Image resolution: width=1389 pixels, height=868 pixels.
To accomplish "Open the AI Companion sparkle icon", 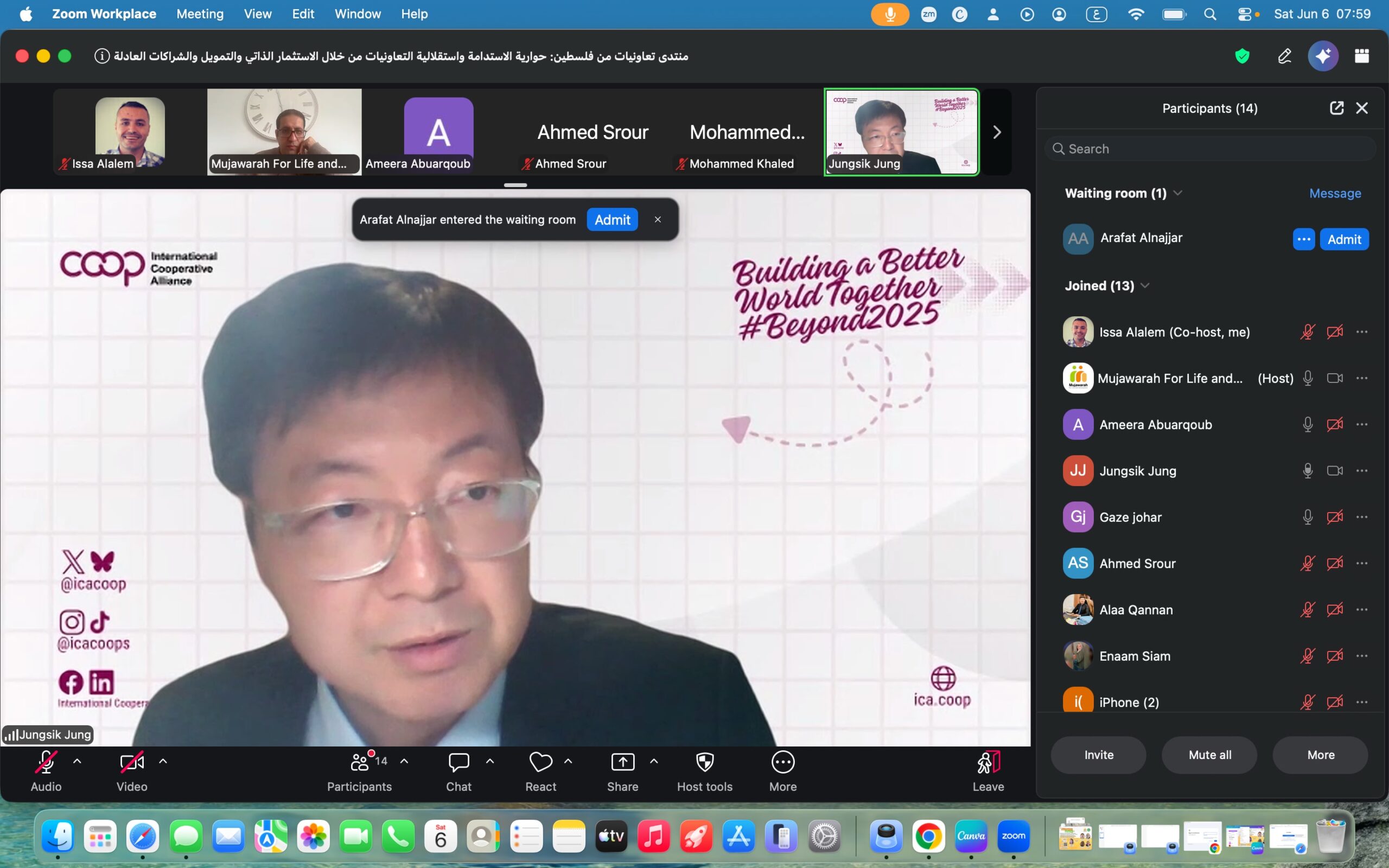I will (x=1323, y=56).
